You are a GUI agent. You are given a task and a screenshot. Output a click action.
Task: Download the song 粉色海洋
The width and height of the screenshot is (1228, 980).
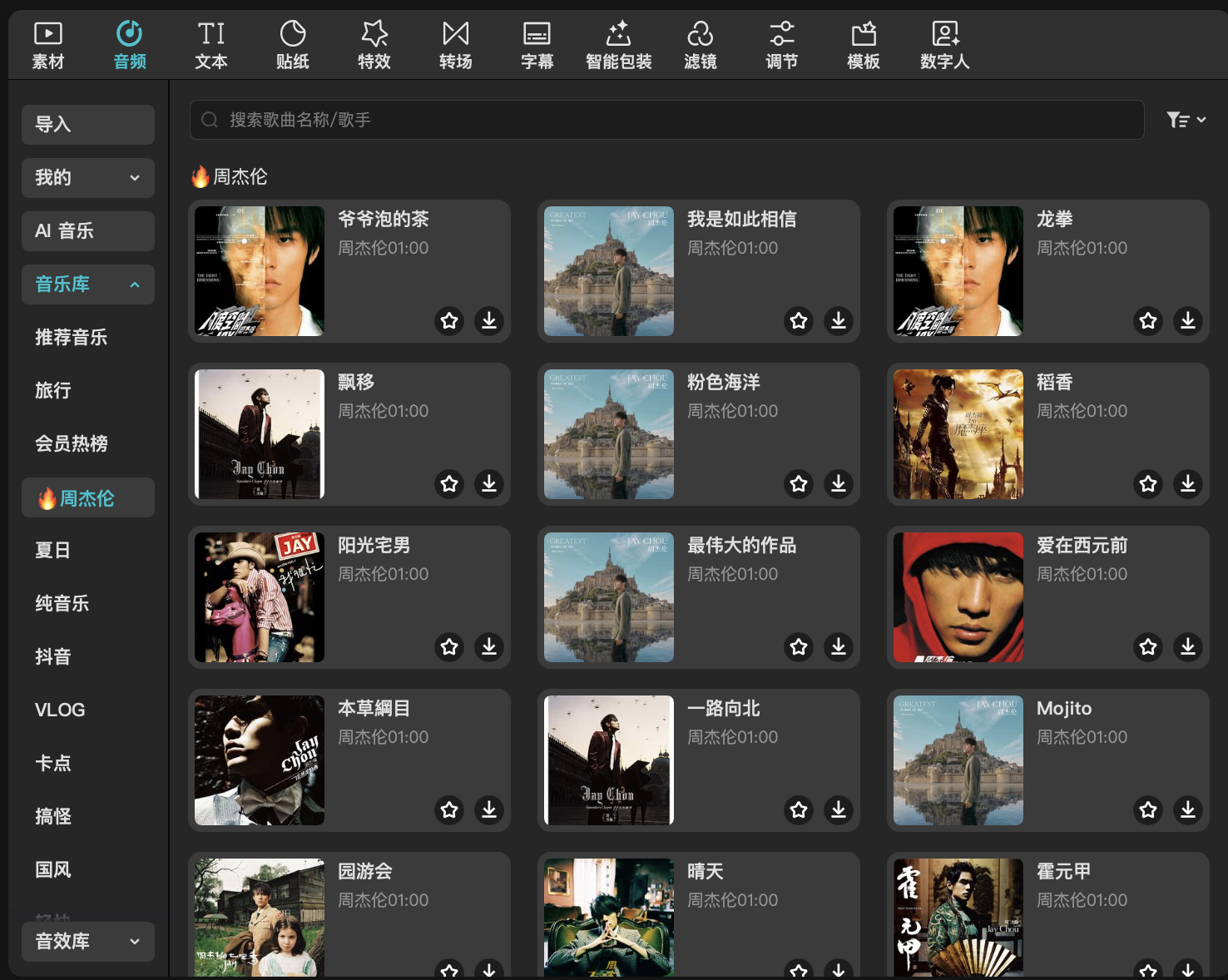(x=839, y=483)
